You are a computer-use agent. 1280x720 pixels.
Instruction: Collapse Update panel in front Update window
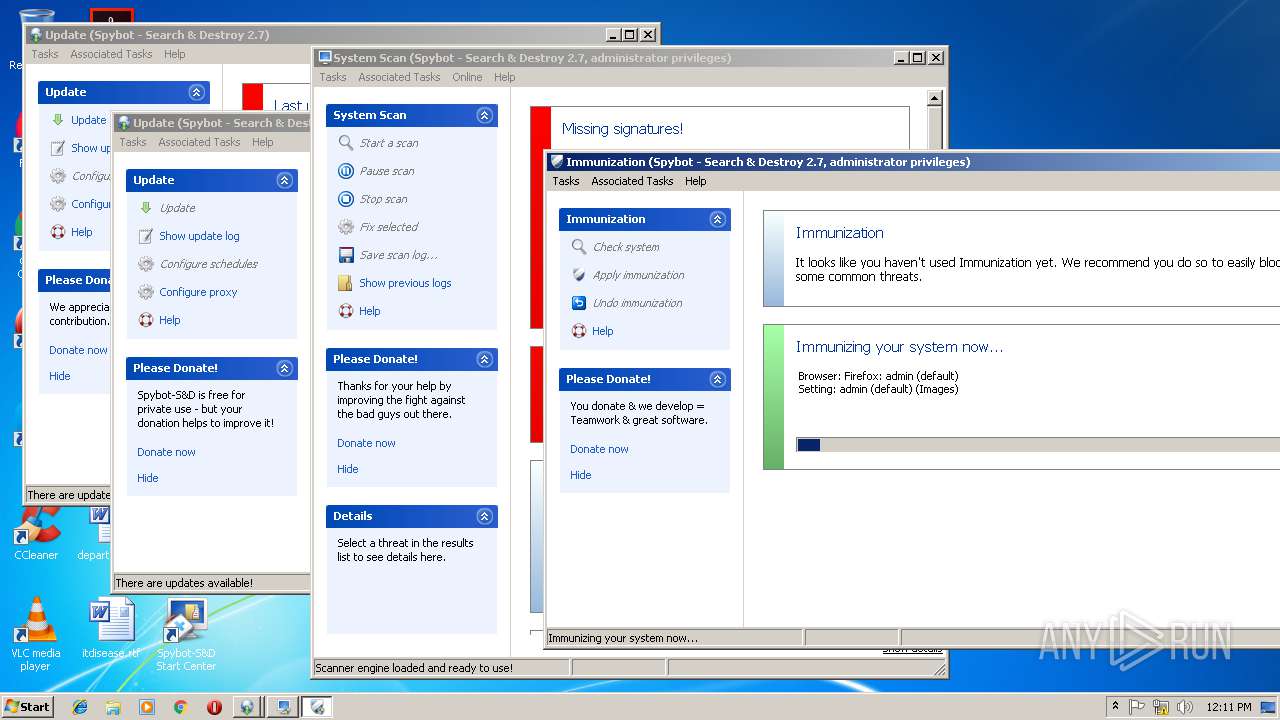(x=284, y=180)
